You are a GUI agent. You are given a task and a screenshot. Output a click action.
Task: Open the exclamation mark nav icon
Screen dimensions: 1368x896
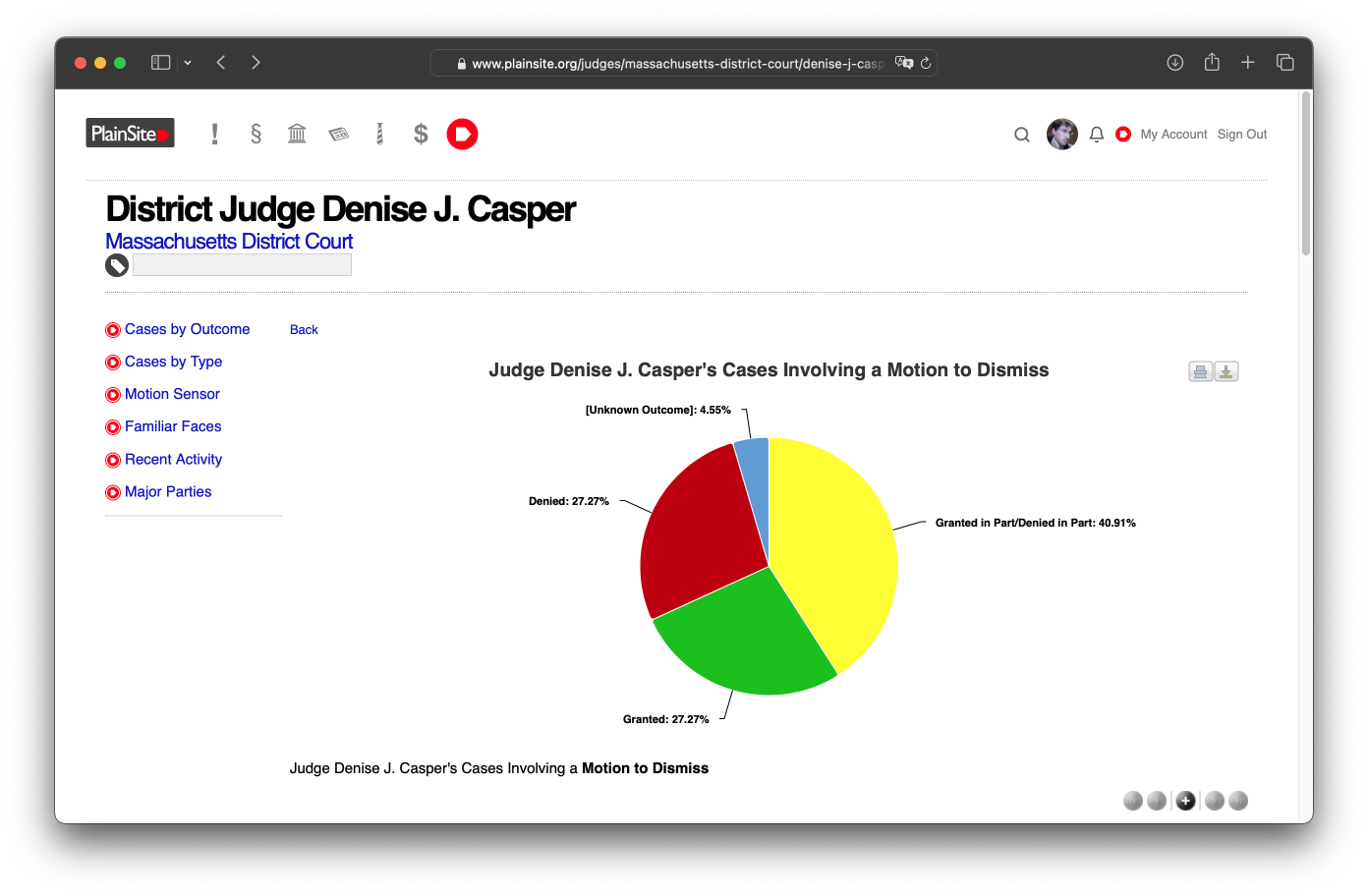click(x=214, y=134)
